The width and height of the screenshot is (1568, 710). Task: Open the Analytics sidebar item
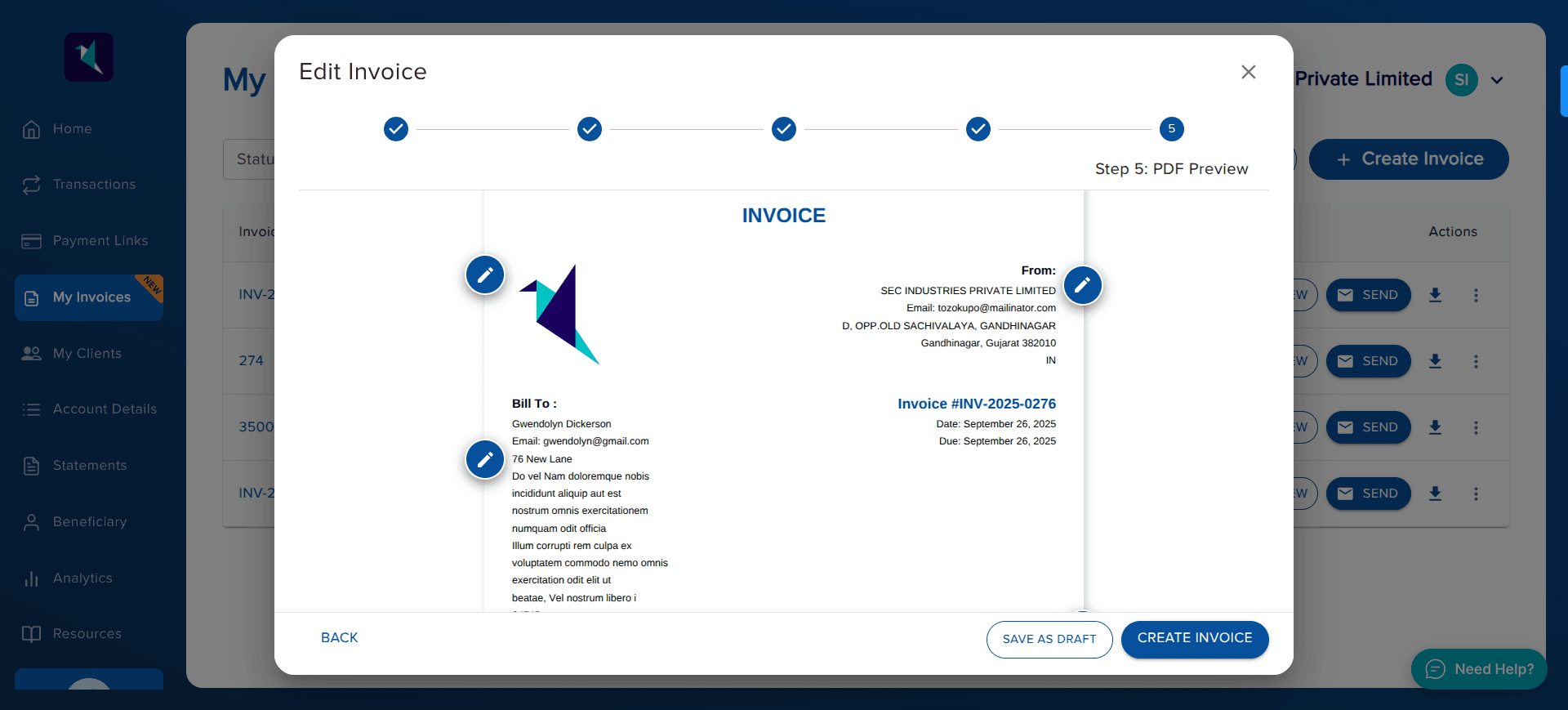pyautogui.click(x=82, y=578)
